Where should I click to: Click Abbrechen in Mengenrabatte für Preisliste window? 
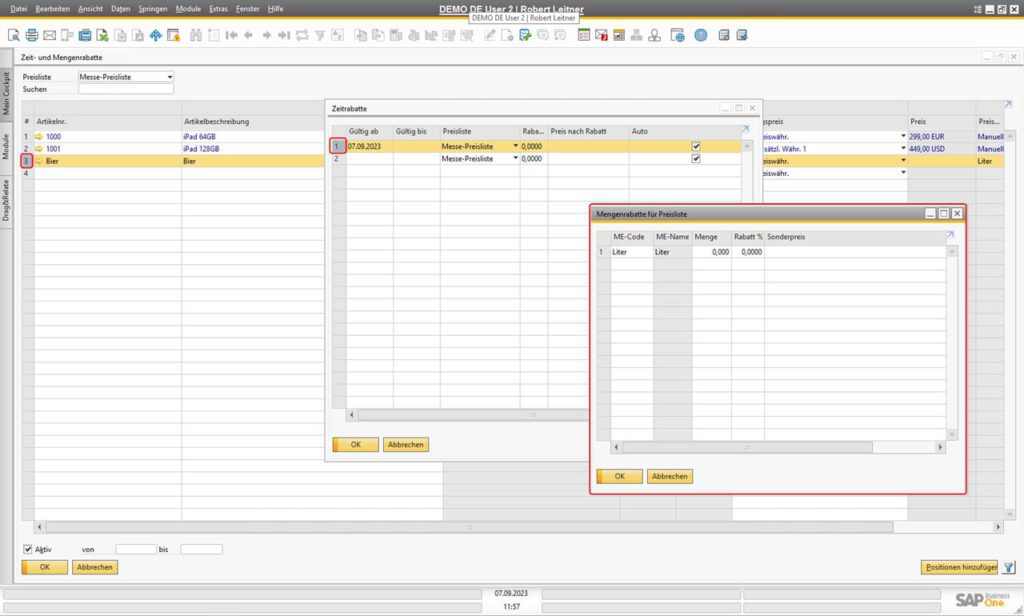669,476
